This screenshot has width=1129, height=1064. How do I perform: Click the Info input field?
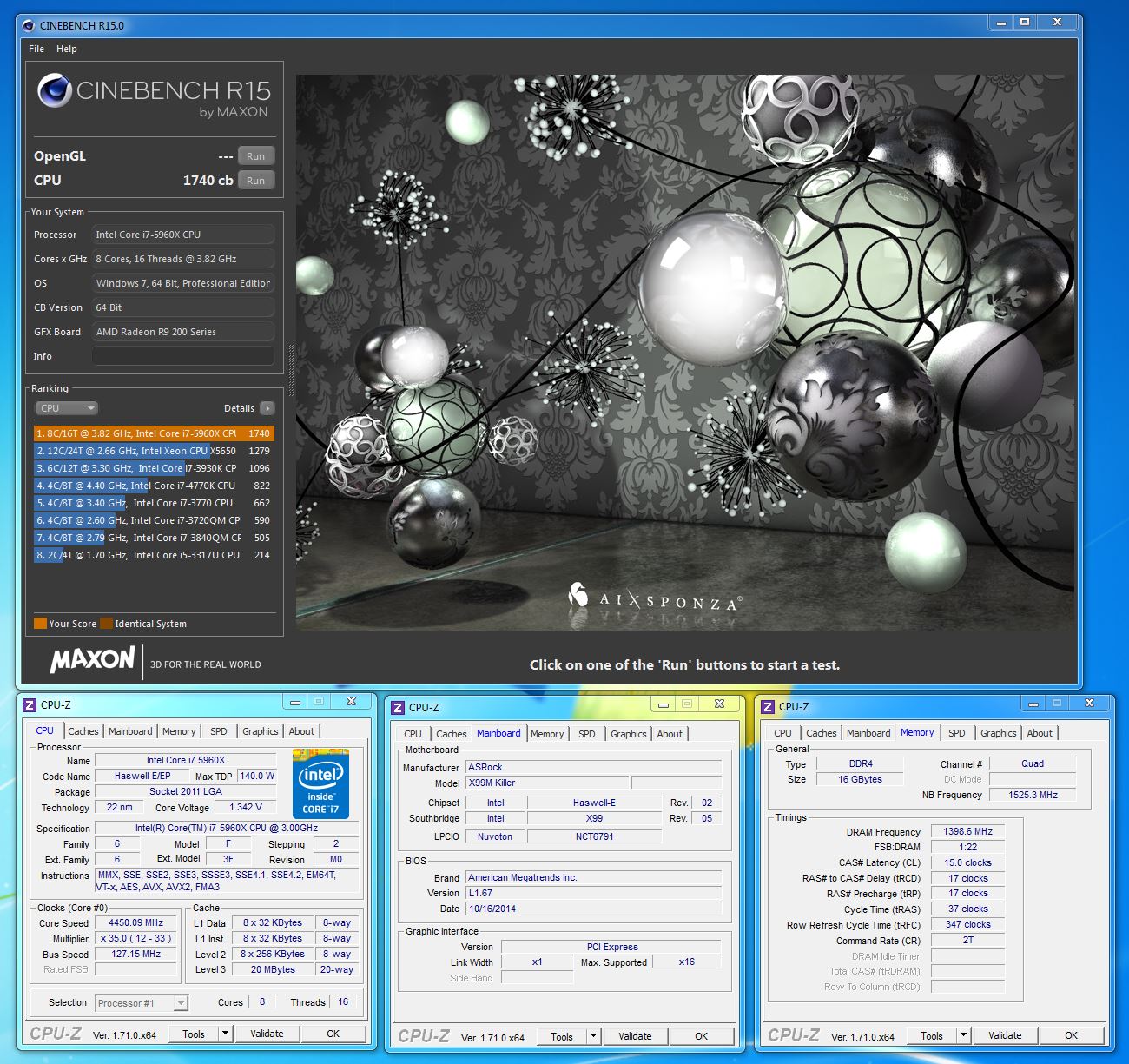pos(183,356)
